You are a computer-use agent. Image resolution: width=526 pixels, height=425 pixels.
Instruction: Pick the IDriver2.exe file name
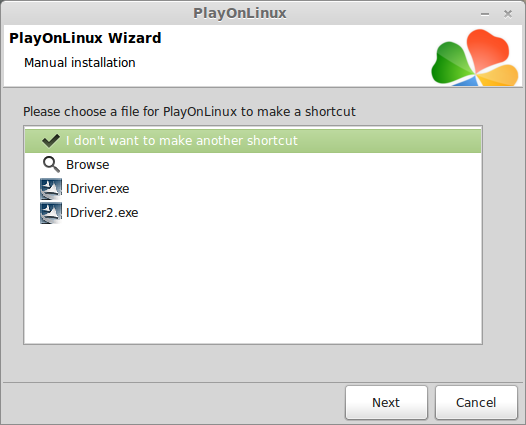[x=102, y=213]
